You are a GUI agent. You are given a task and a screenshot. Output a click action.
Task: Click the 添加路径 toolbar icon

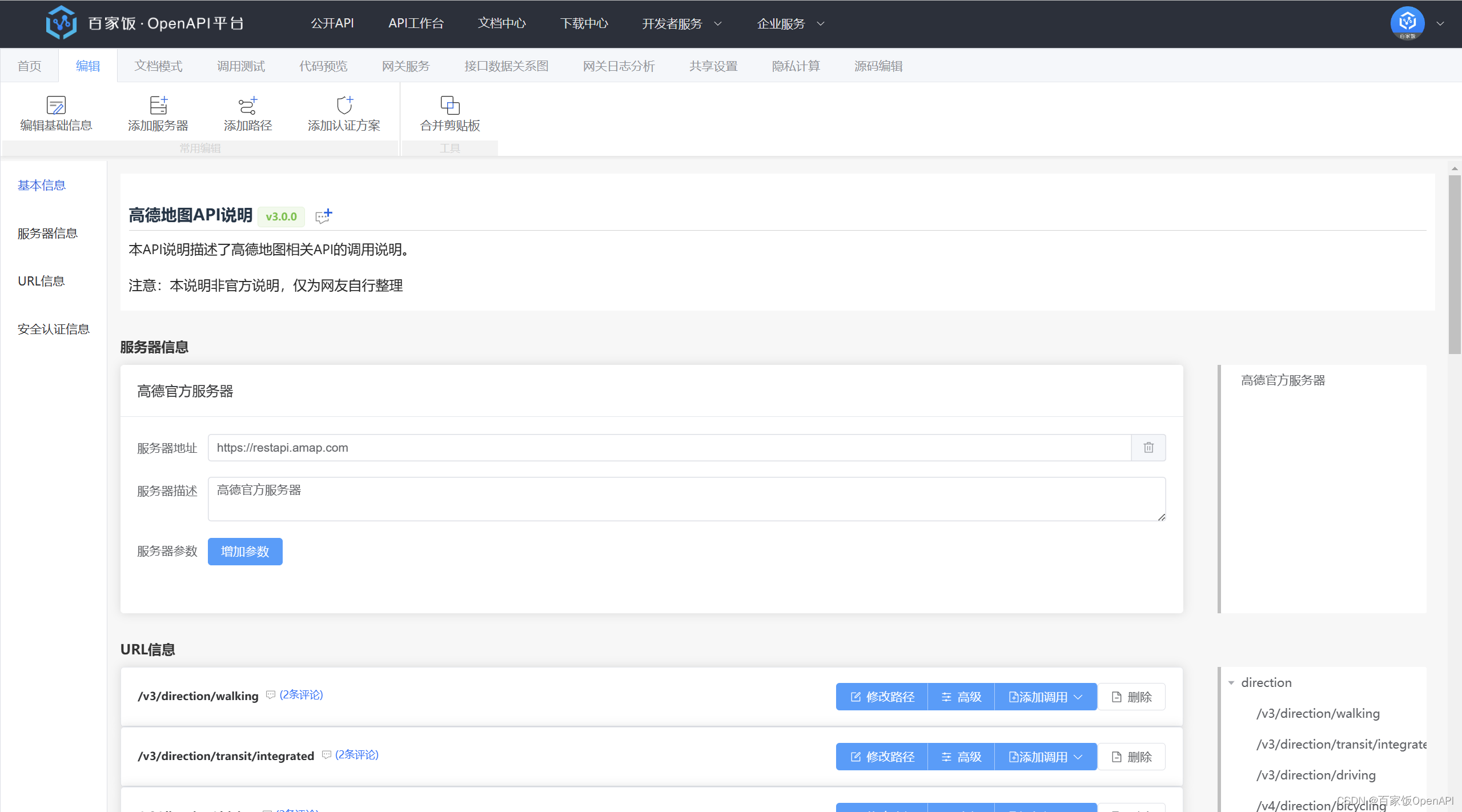pos(248,105)
